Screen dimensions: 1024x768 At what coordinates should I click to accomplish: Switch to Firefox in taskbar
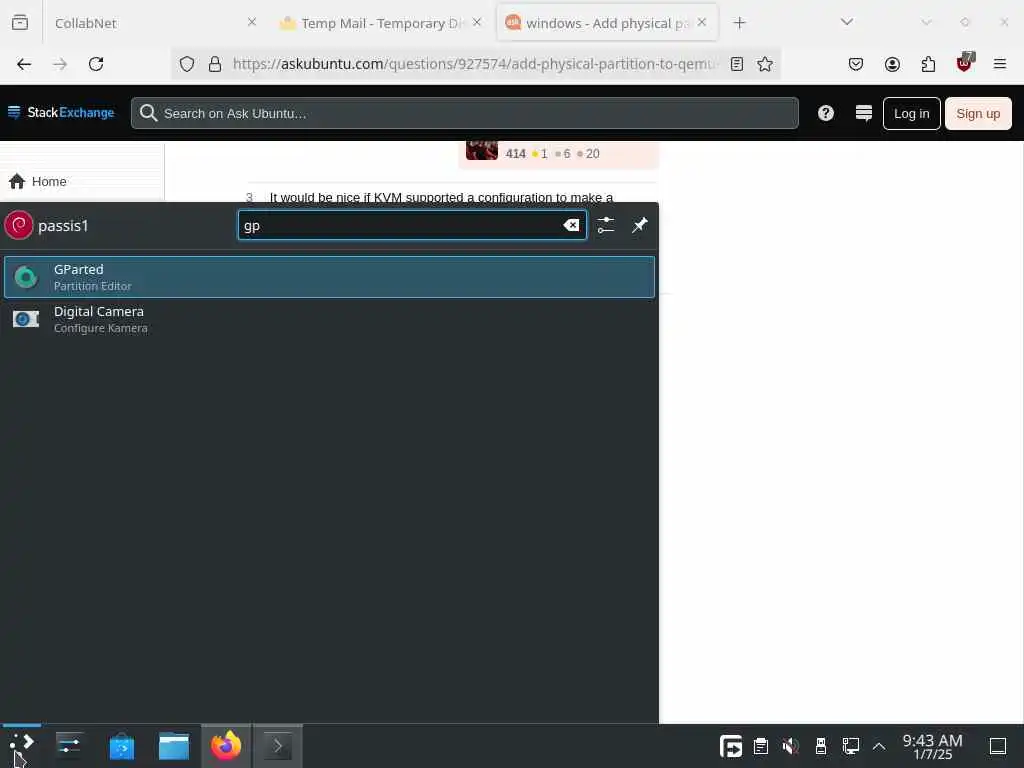[226, 746]
